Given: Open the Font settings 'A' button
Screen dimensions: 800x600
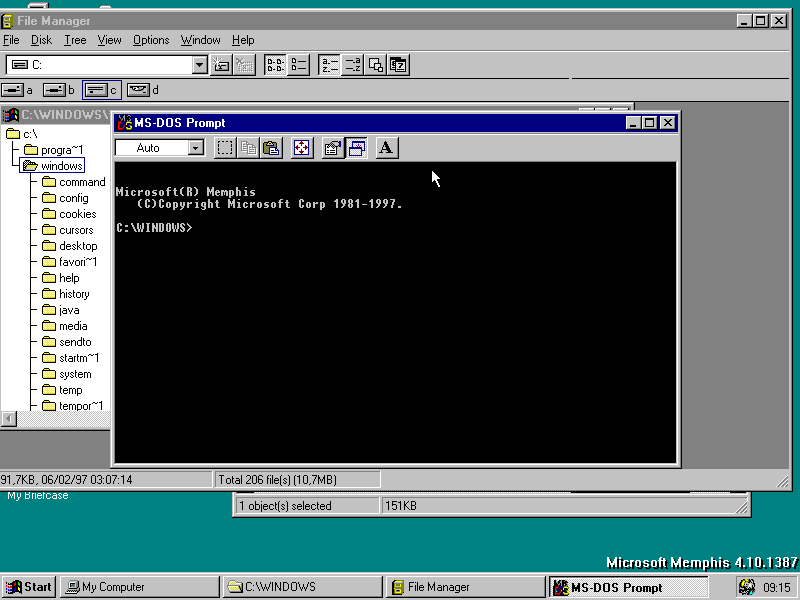Looking at the screenshot, I should [x=386, y=148].
